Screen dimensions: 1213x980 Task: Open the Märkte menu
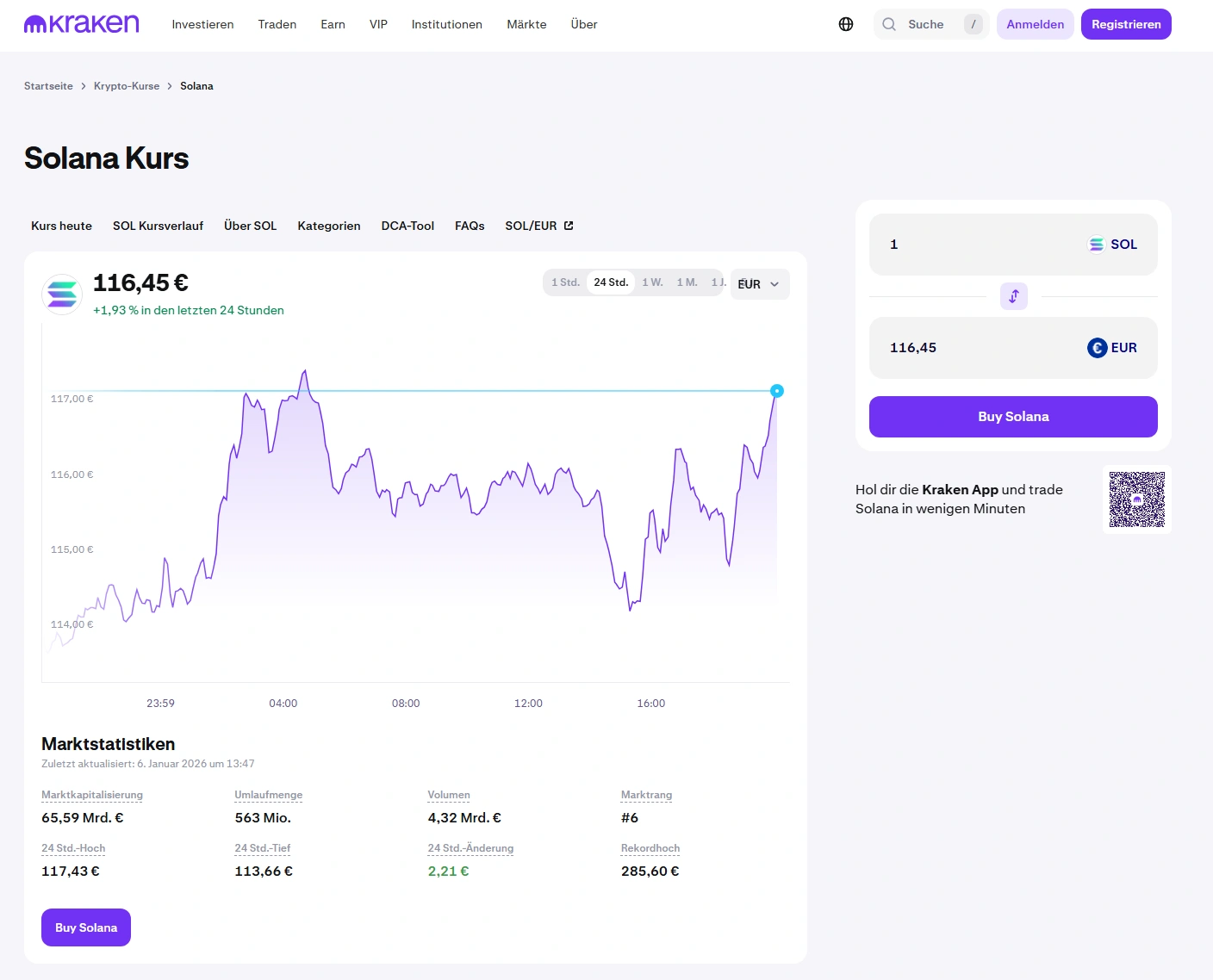pos(526,24)
